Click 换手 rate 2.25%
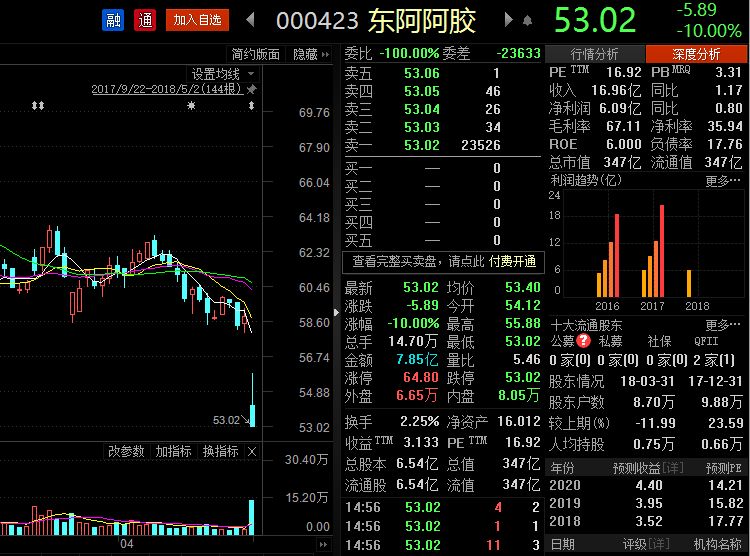The image size is (750, 556). 419,421
